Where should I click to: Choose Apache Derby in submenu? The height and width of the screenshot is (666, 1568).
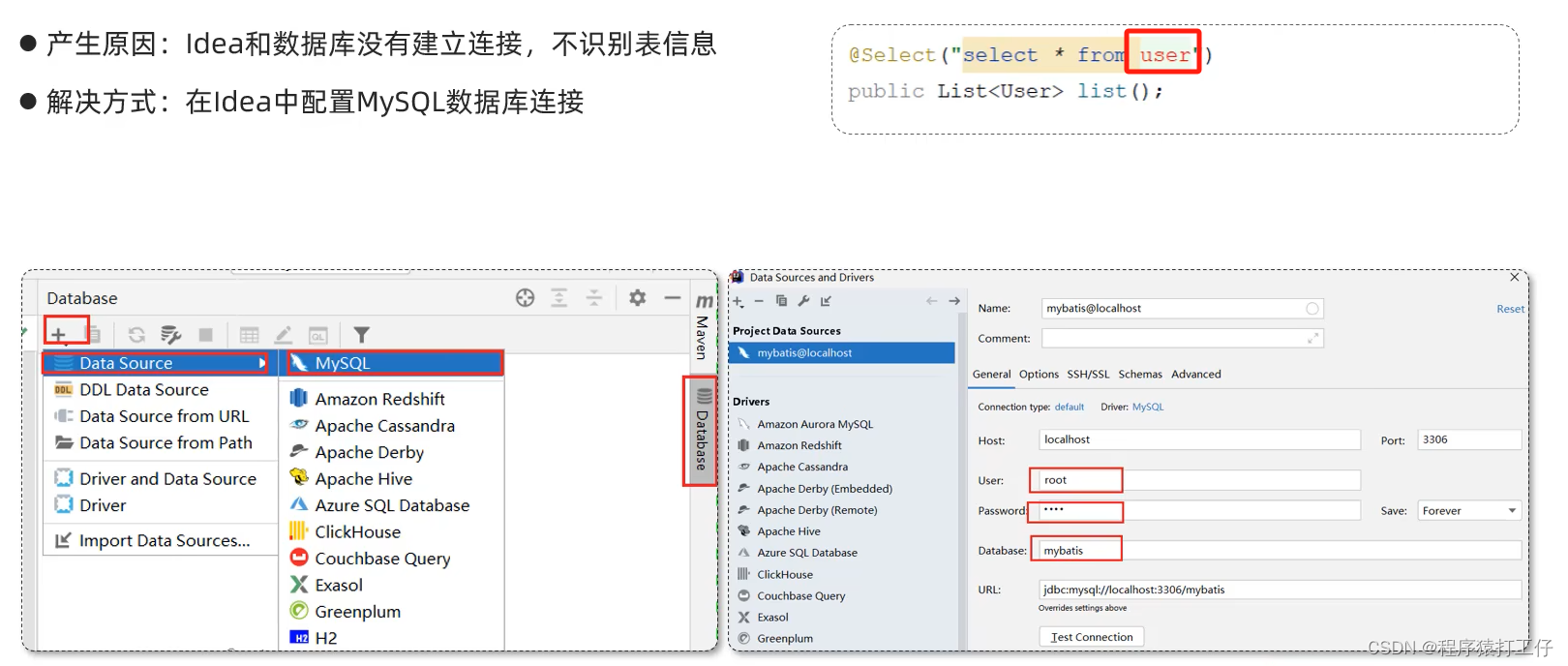click(x=393, y=452)
